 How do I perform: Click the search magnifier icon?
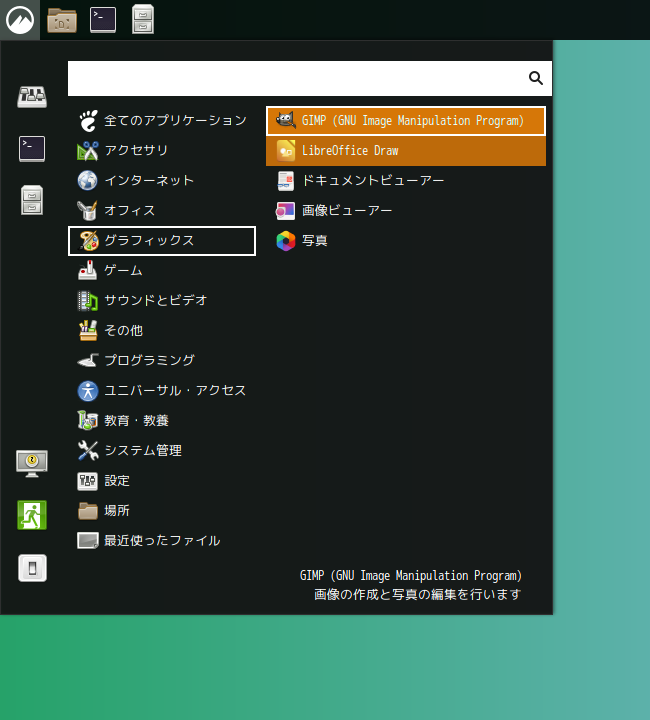[x=536, y=78]
